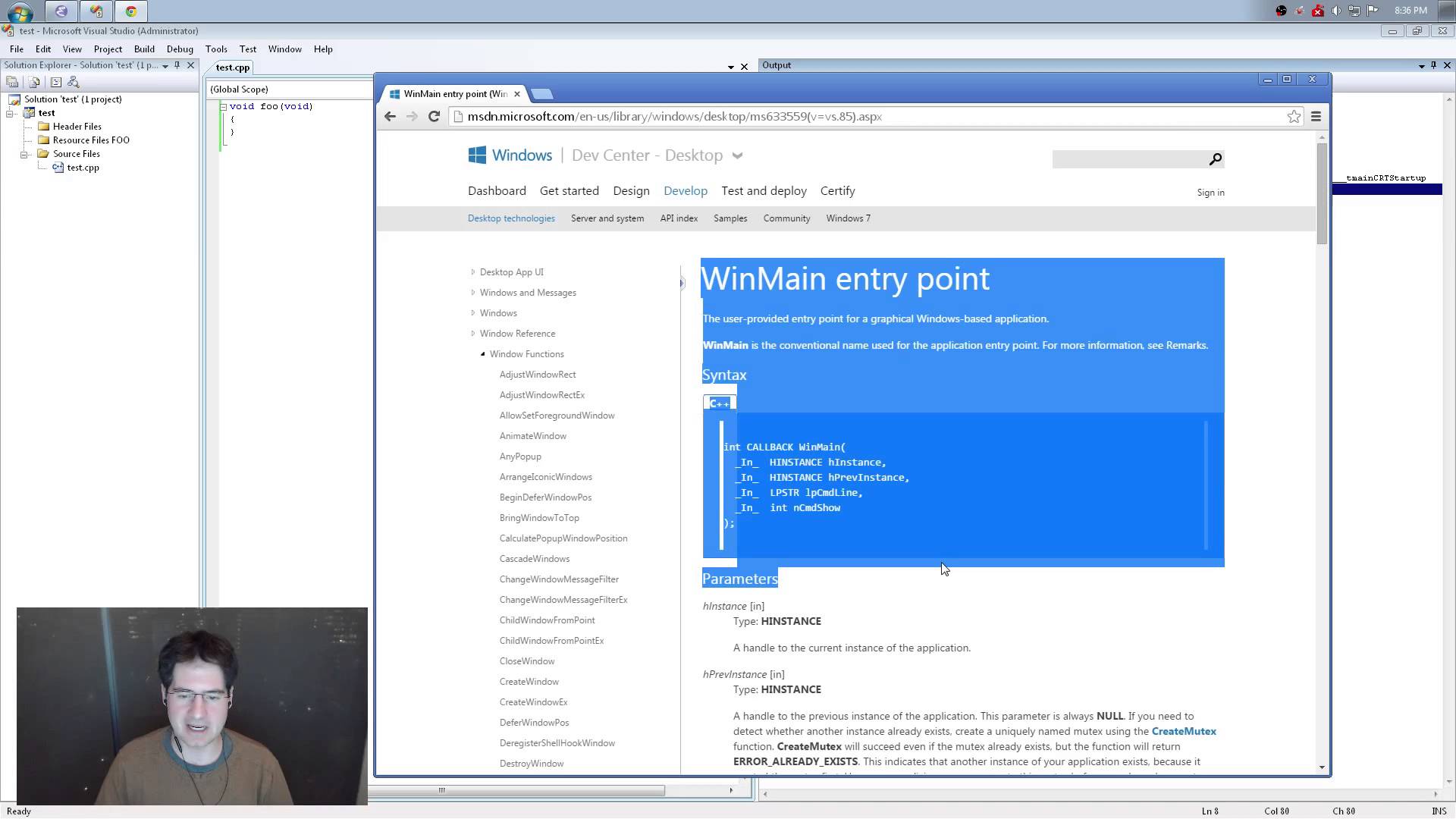Open the CreateWindowEx sidebar link
This screenshot has width=1456, height=819.
click(x=533, y=702)
